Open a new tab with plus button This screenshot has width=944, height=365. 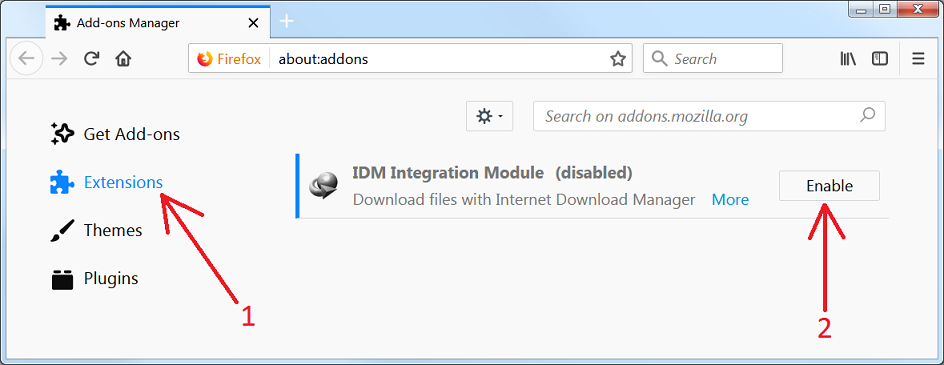(287, 22)
